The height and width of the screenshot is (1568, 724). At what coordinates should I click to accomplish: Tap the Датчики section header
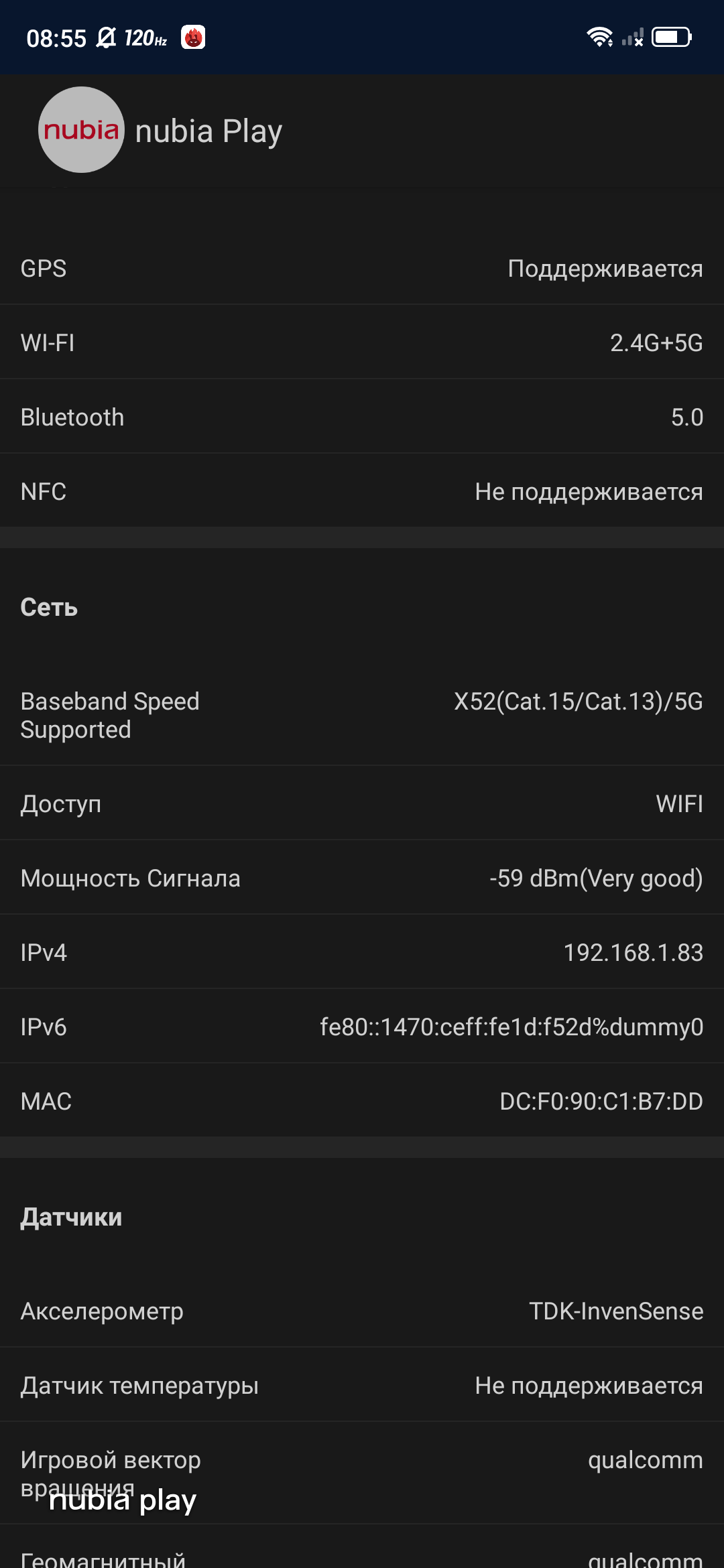[x=71, y=1217]
